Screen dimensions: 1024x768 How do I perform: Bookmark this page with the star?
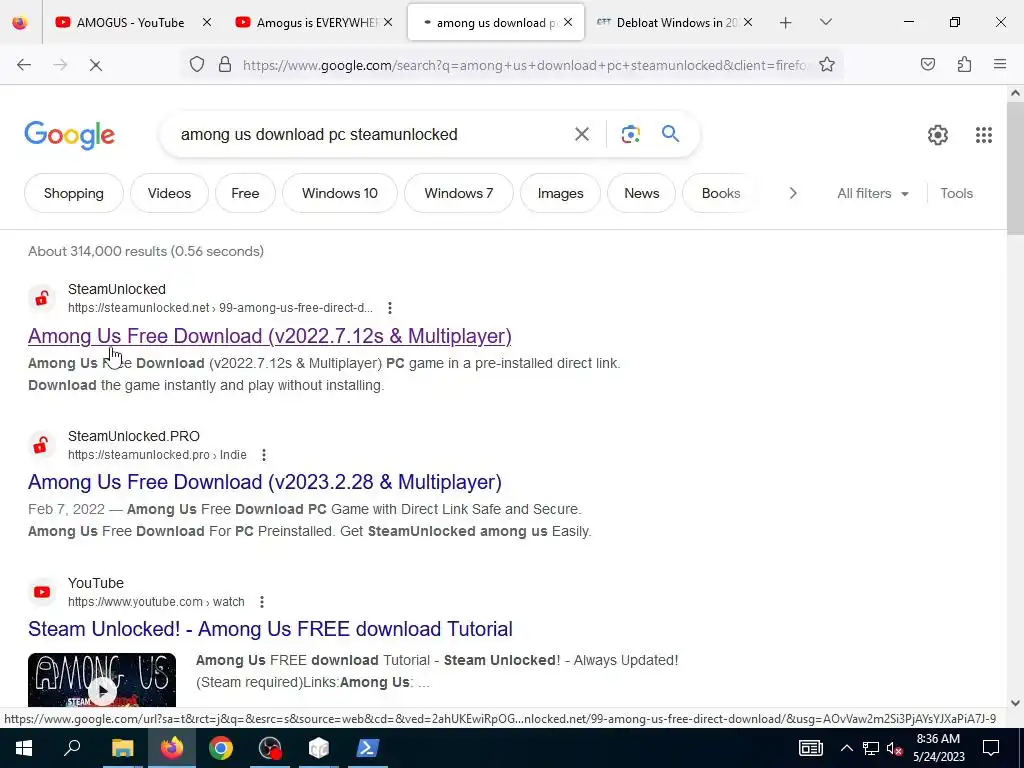[827, 65]
